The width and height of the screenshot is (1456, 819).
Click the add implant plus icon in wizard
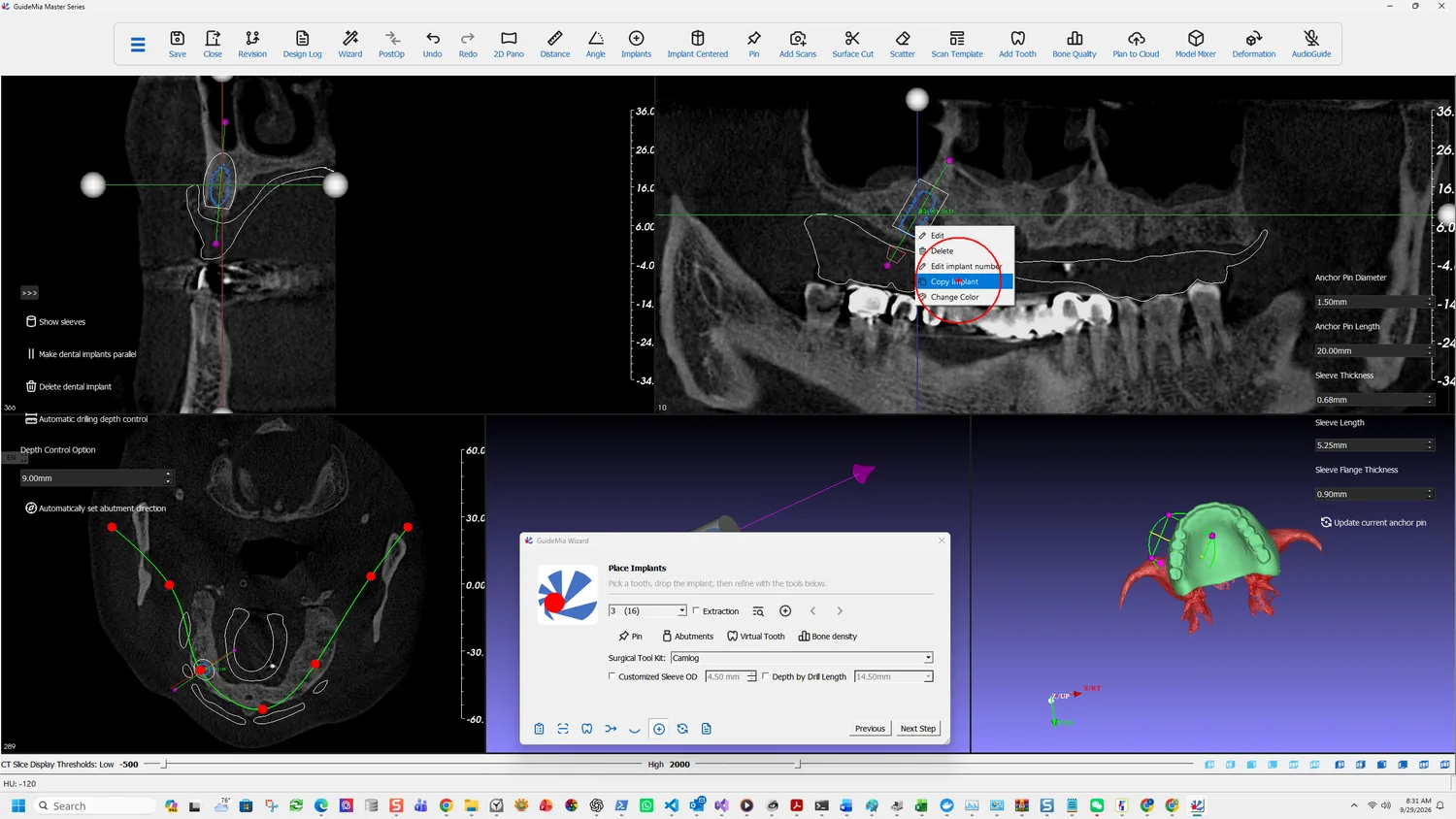tap(785, 610)
